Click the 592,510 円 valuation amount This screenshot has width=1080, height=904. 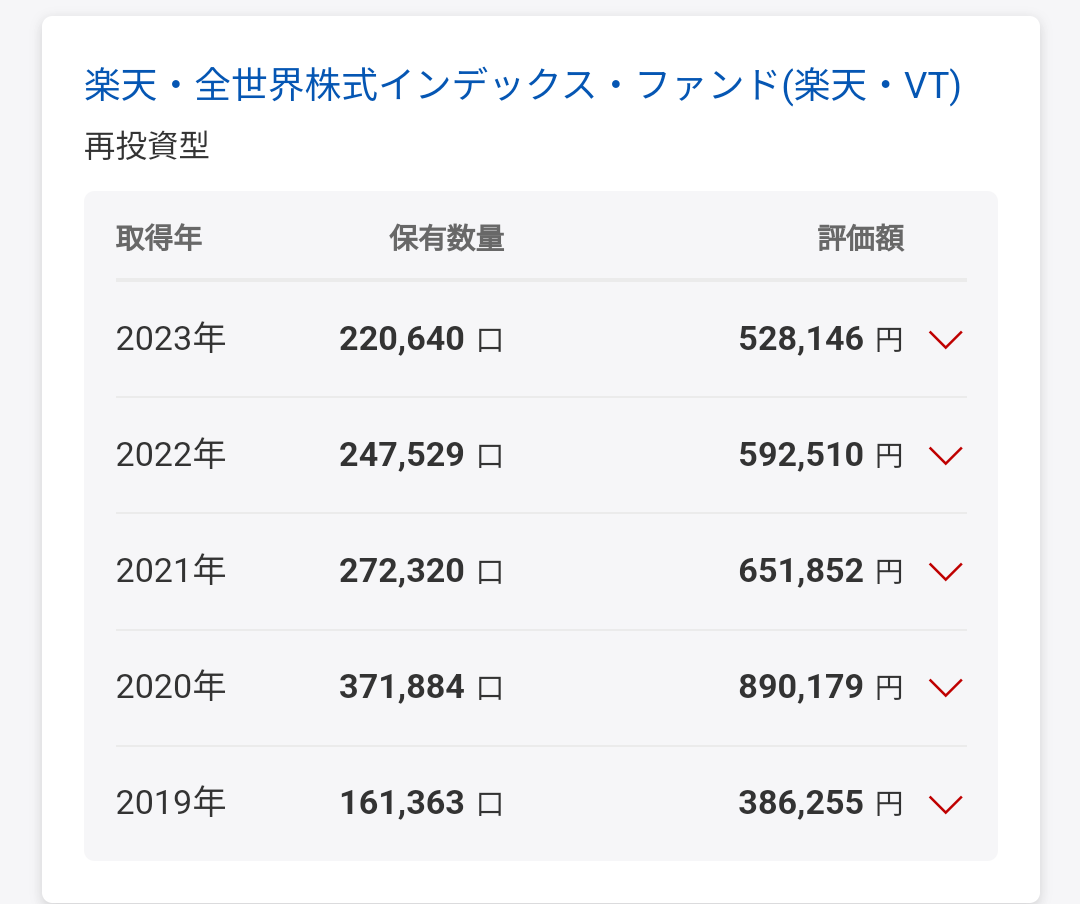click(820, 455)
